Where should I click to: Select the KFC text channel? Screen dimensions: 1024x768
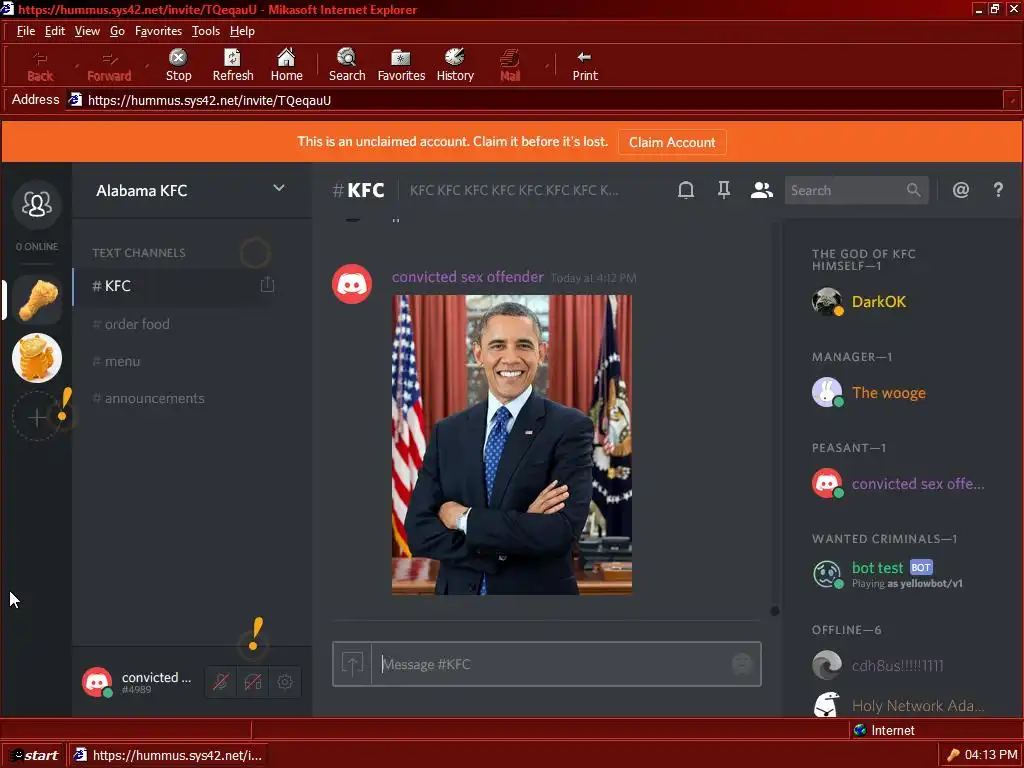174,286
